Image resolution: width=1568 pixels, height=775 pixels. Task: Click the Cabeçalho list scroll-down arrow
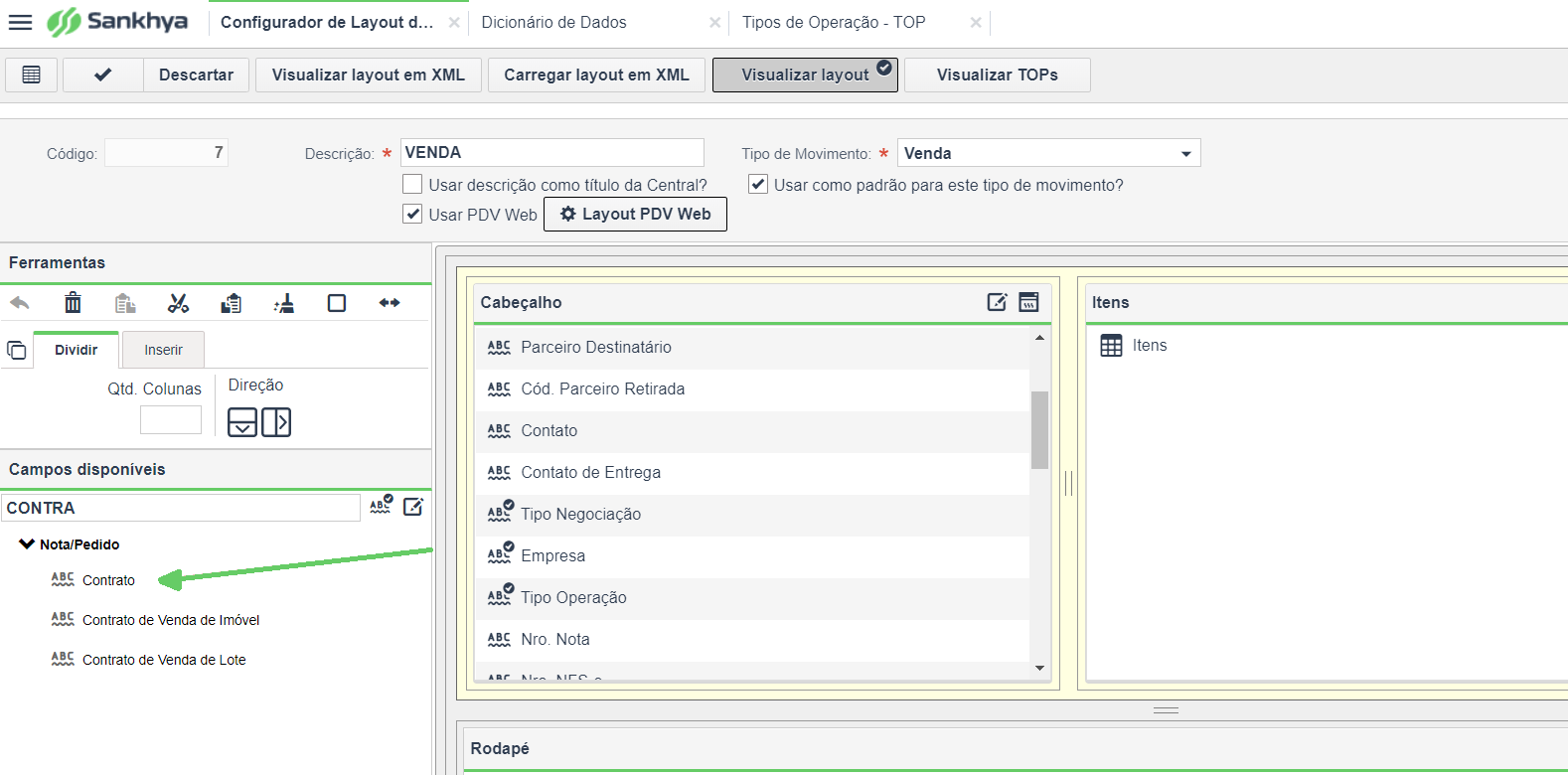click(x=1040, y=668)
